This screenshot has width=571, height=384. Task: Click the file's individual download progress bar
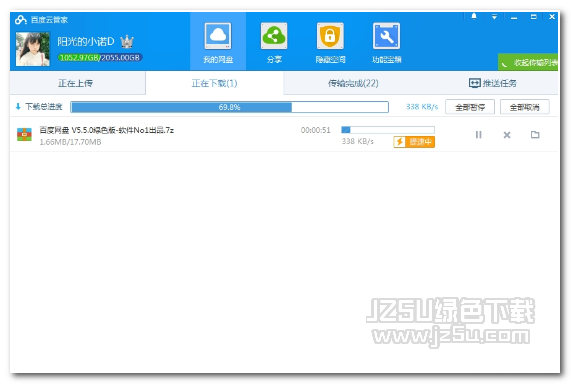388,130
